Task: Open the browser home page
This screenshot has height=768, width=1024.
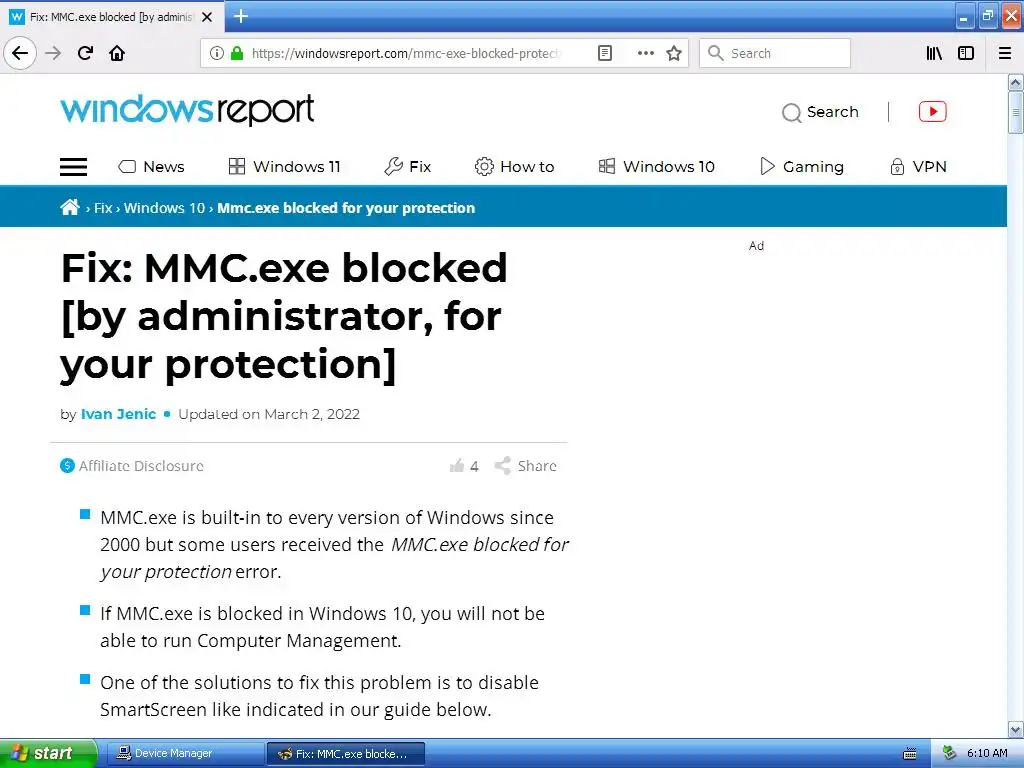Action: pos(117,53)
